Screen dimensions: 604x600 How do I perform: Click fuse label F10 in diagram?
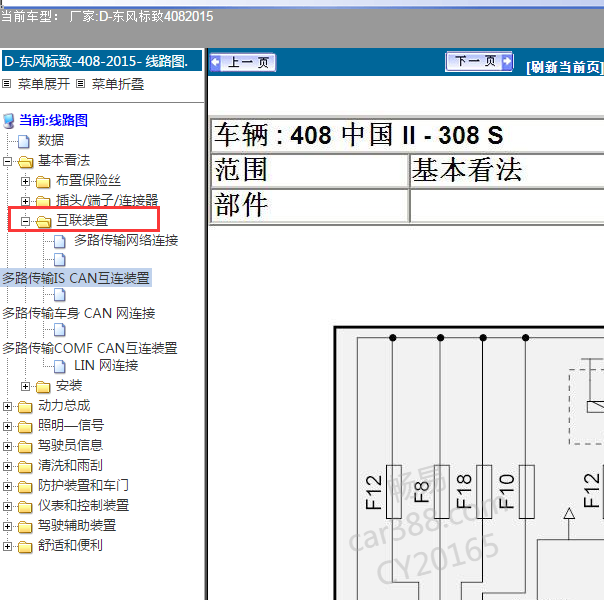(506, 491)
